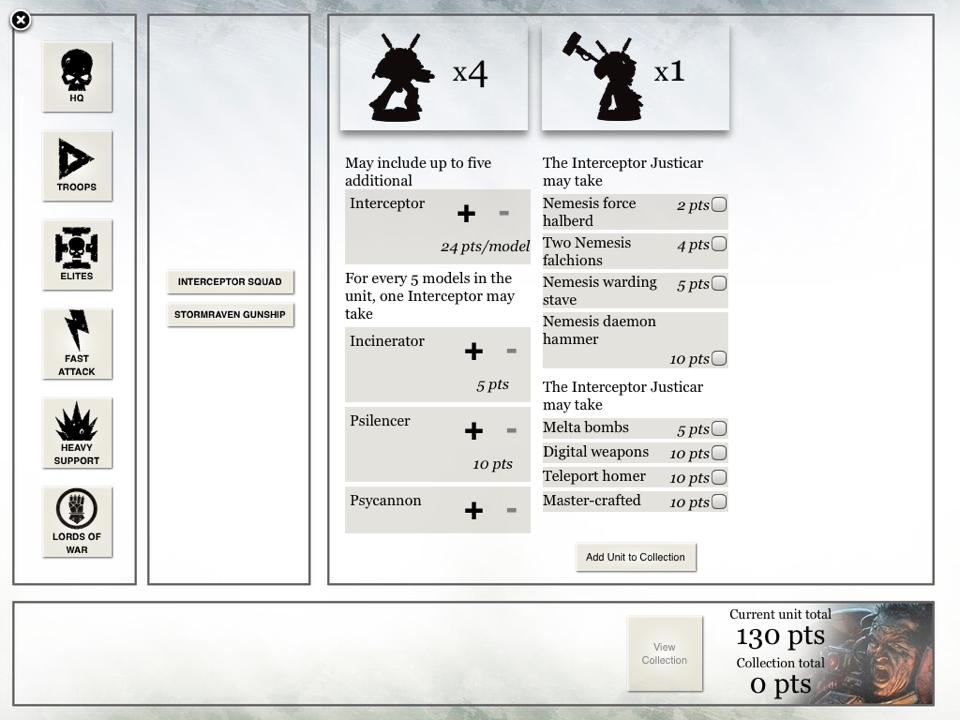Screen dimensions: 960x720
Task: Select the Nemesis daemon hammer checkbox
Action: pyautogui.click(x=719, y=358)
